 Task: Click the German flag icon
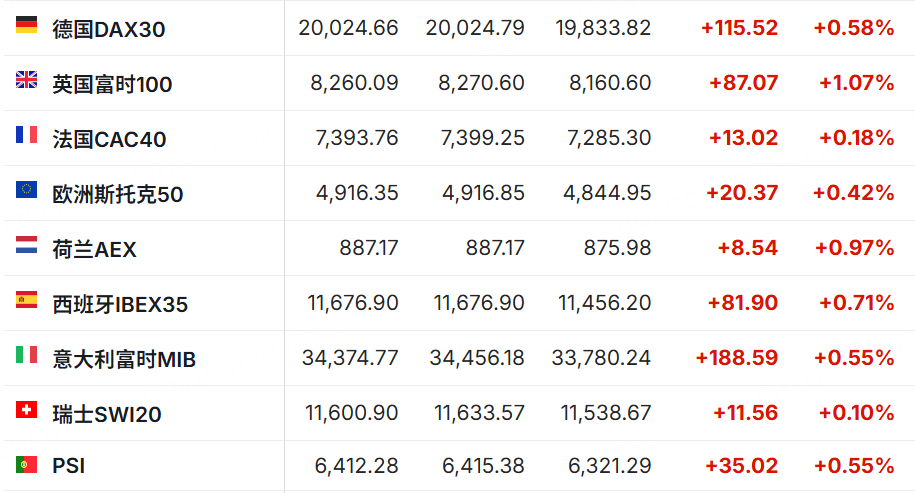(26, 25)
